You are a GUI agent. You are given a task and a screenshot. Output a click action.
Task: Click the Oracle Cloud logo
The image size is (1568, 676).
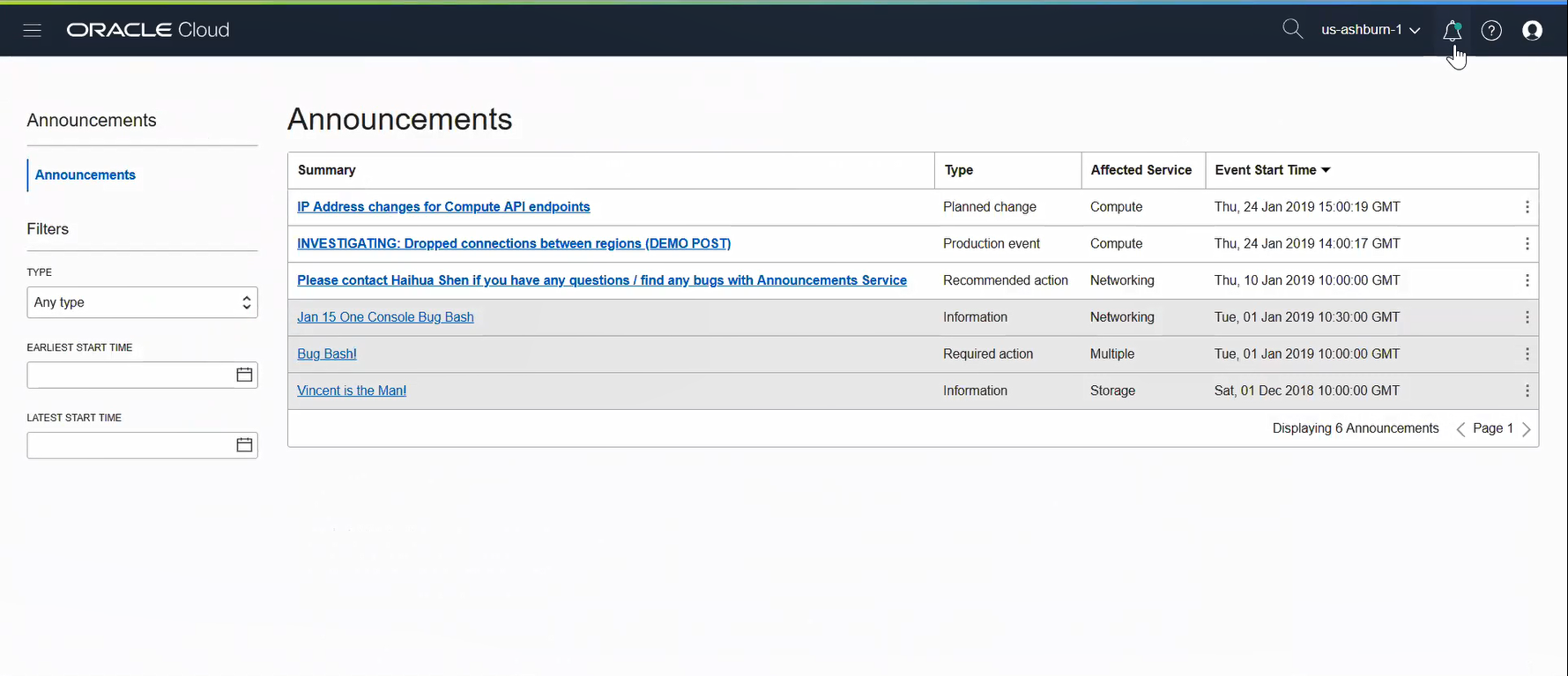(x=148, y=30)
